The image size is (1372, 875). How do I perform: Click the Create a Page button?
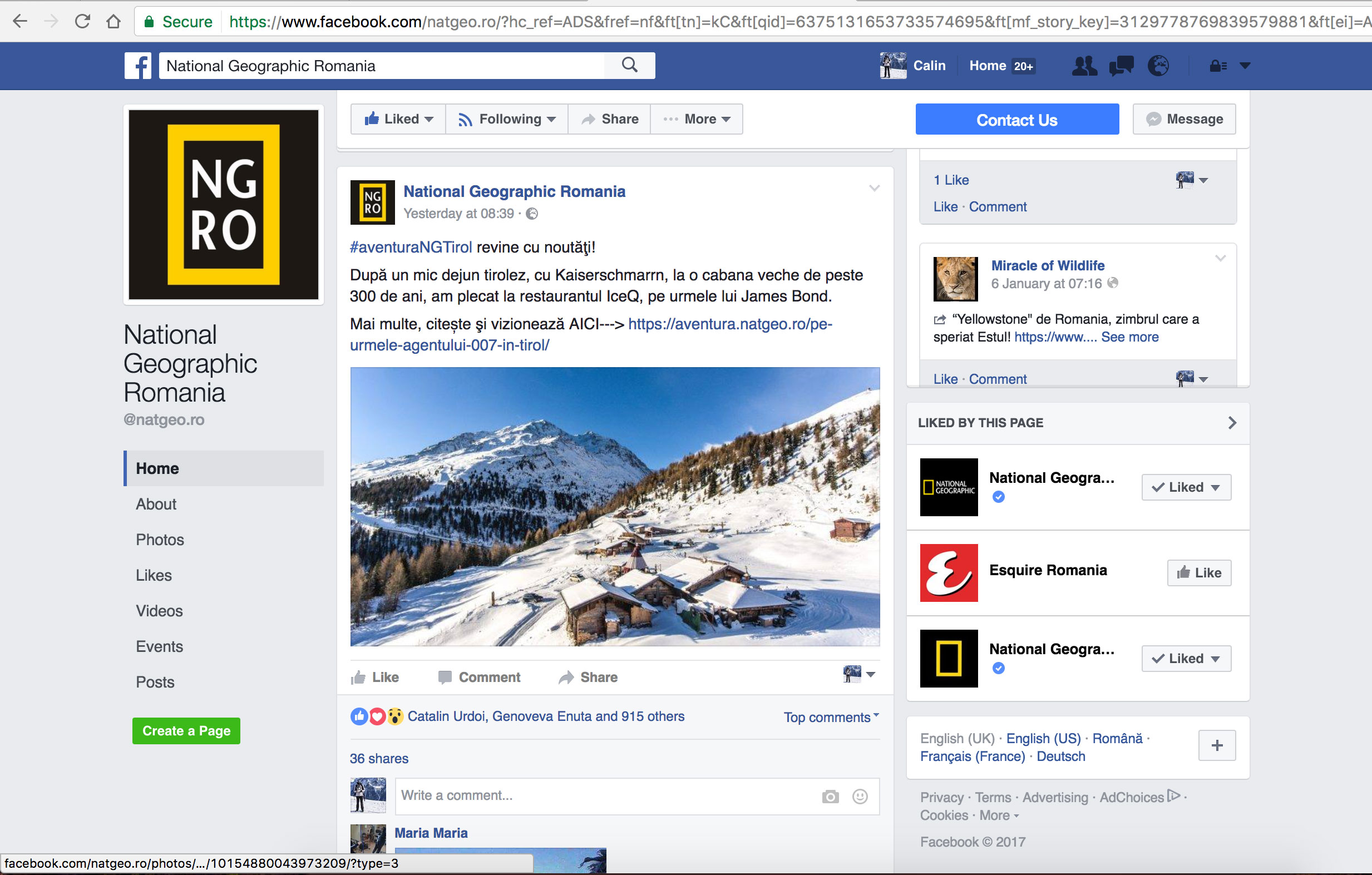tap(186, 731)
